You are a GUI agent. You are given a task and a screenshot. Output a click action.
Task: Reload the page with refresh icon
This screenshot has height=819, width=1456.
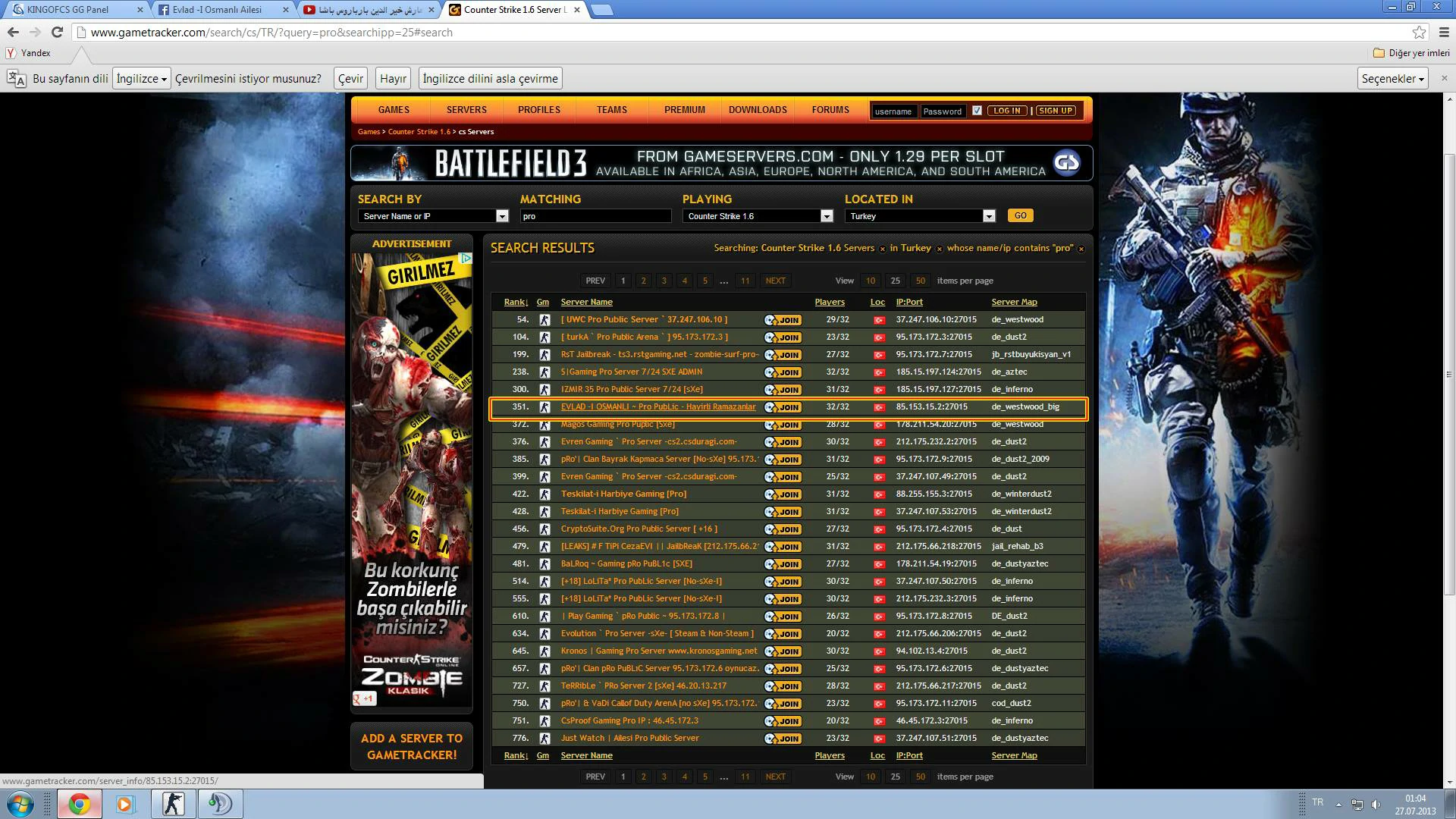tap(57, 32)
